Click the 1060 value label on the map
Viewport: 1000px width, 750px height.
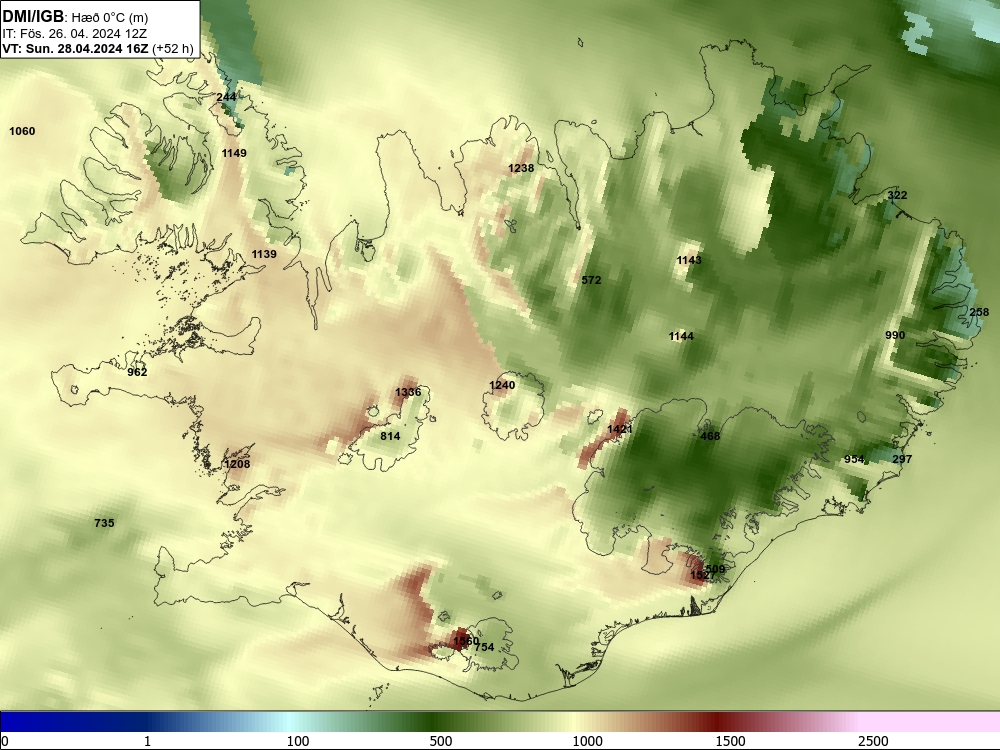(x=22, y=131)
